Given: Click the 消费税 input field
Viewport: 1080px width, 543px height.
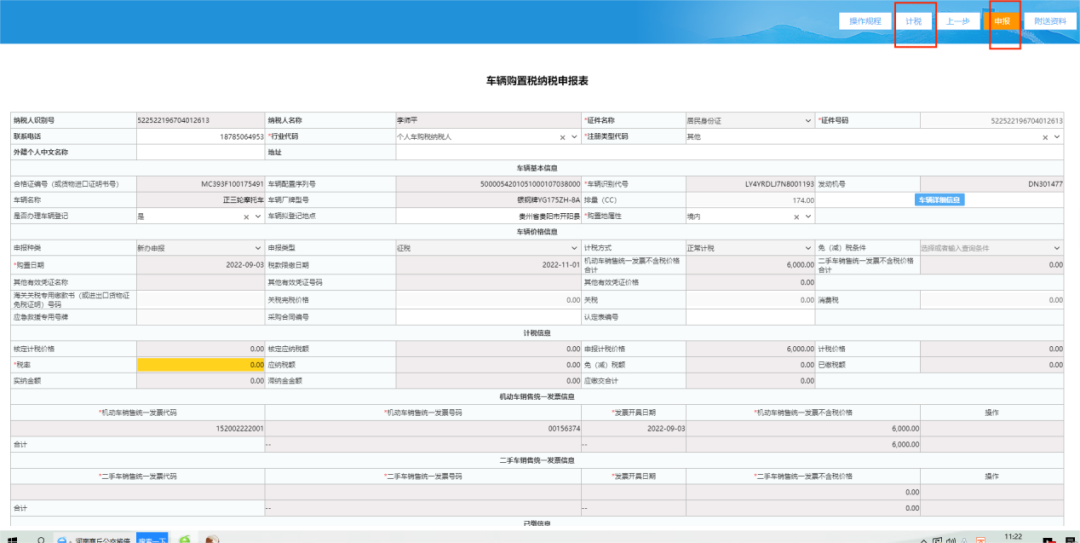Looking at the screenshot, I should 992,300.
